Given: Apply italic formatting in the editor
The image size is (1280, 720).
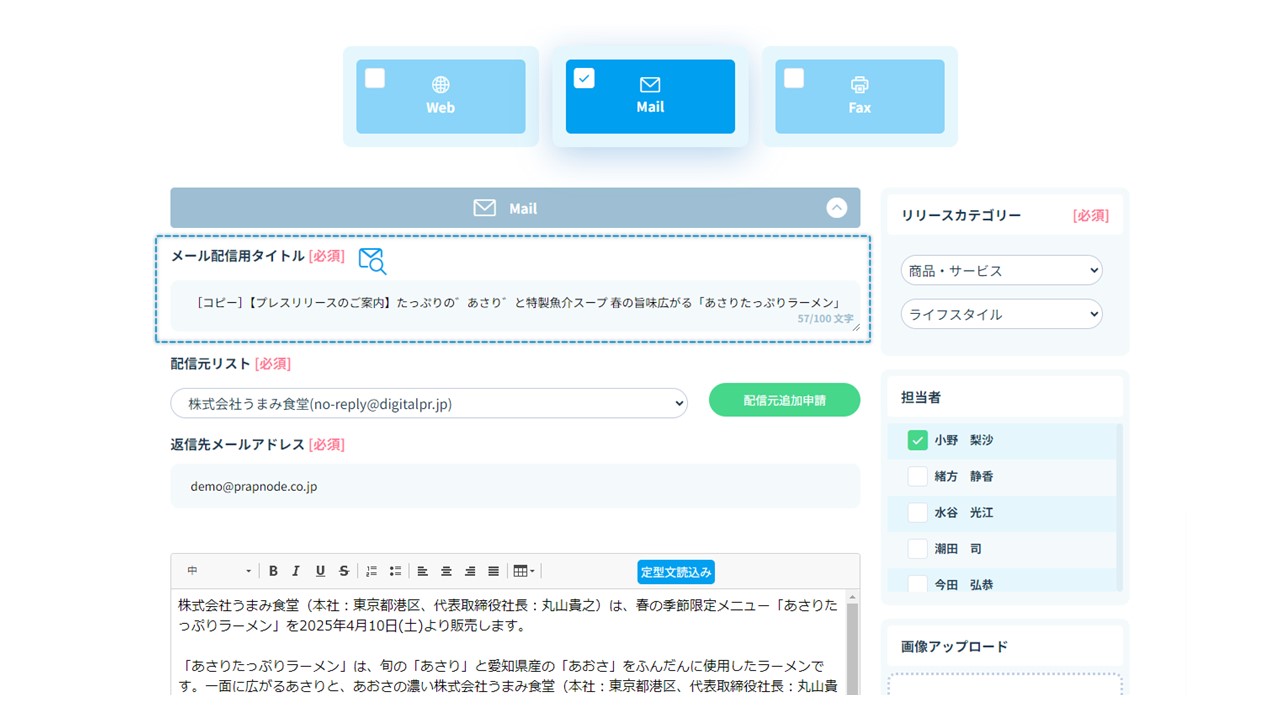Looking at the screenshot, I should pyautogui.click(x=296, y=571).
